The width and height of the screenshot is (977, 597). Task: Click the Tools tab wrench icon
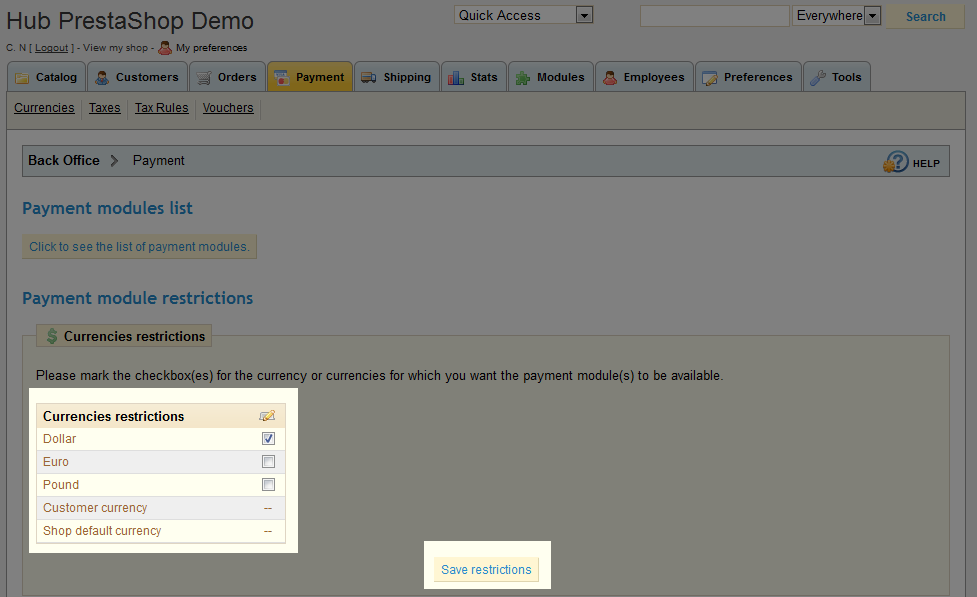(x=817, y=78)
